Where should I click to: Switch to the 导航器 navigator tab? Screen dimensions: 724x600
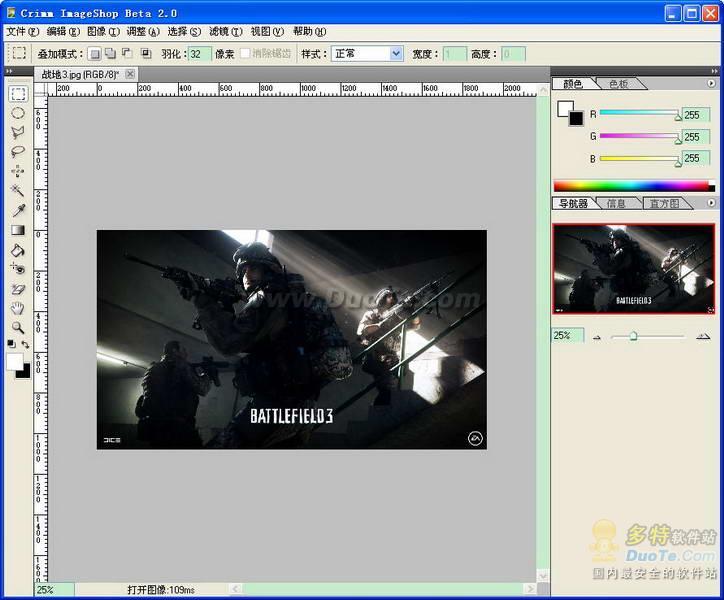573,203
